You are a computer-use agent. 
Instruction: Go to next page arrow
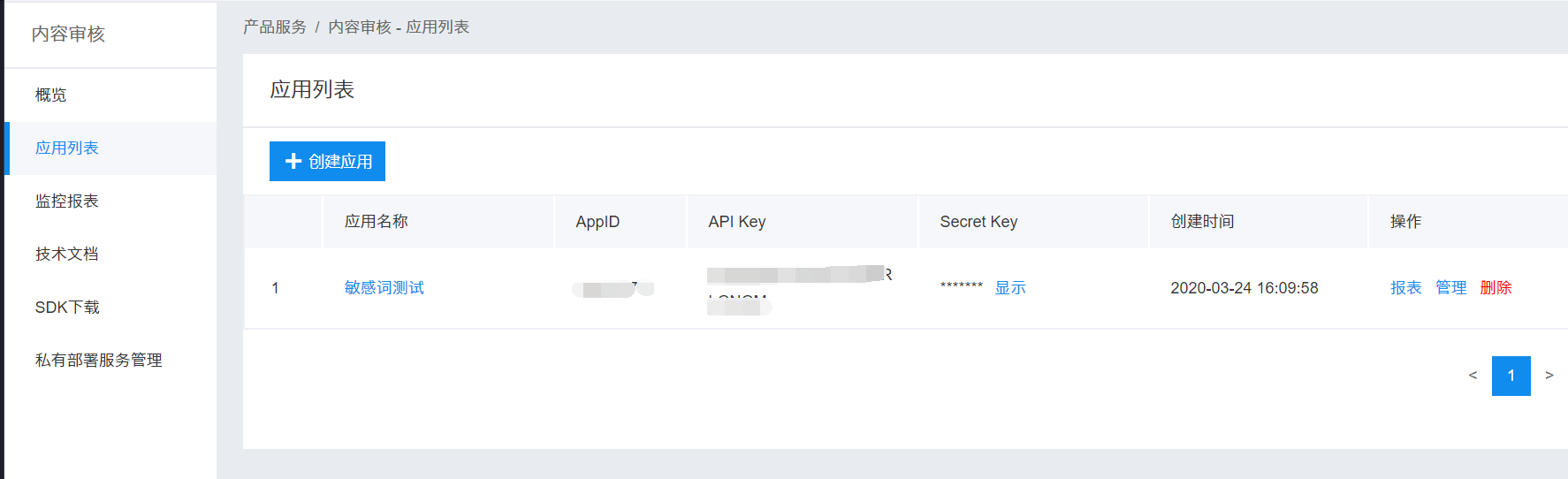click(1549, 376)
